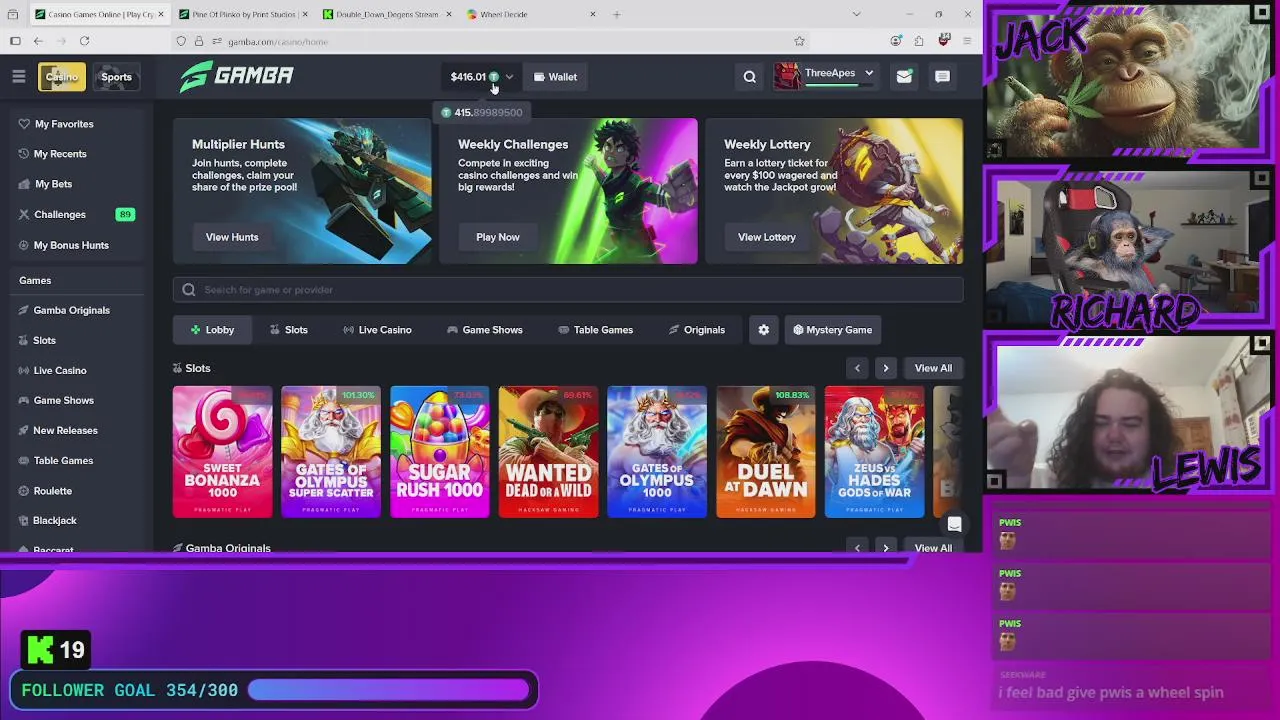This screenshot has width=1280, height=720.
Task: Switch to Wheel Decide browser tab
Action: tap(531, 14)
